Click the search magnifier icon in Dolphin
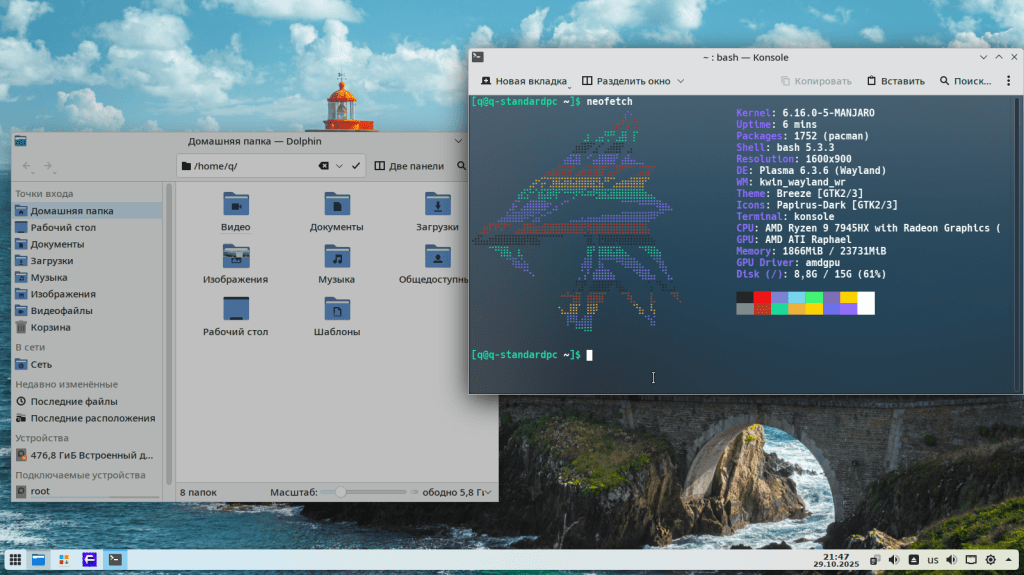Screen dimensions: 1024x575 tap(461, 166)
